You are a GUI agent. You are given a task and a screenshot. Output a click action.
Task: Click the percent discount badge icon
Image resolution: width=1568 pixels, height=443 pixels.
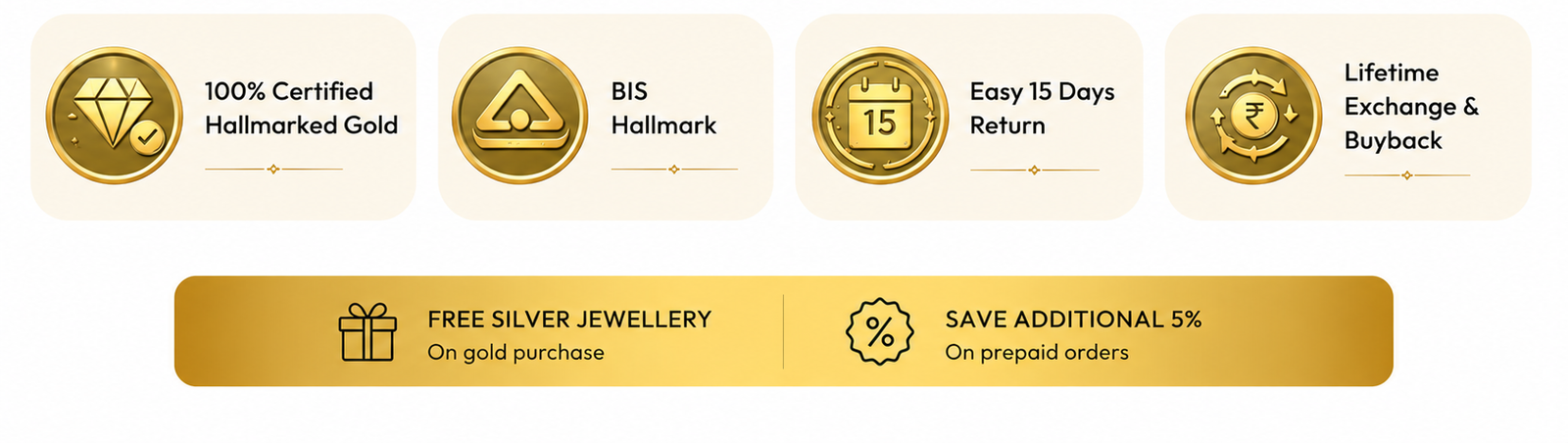[879, 332]
